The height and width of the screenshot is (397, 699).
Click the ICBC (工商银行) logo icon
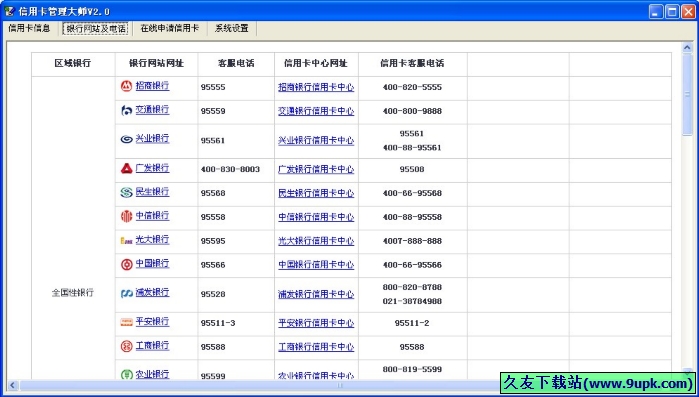point(127,346)
